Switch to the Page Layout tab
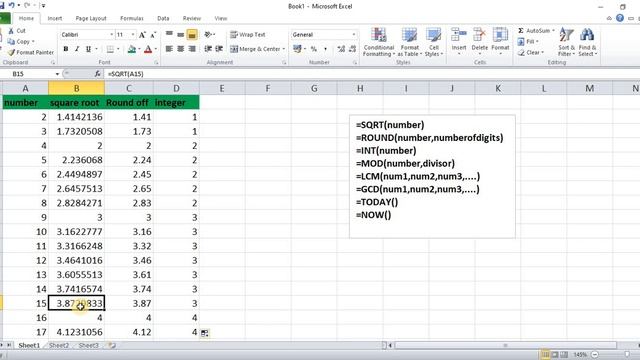640x360 pixels. tap(91, 18)
